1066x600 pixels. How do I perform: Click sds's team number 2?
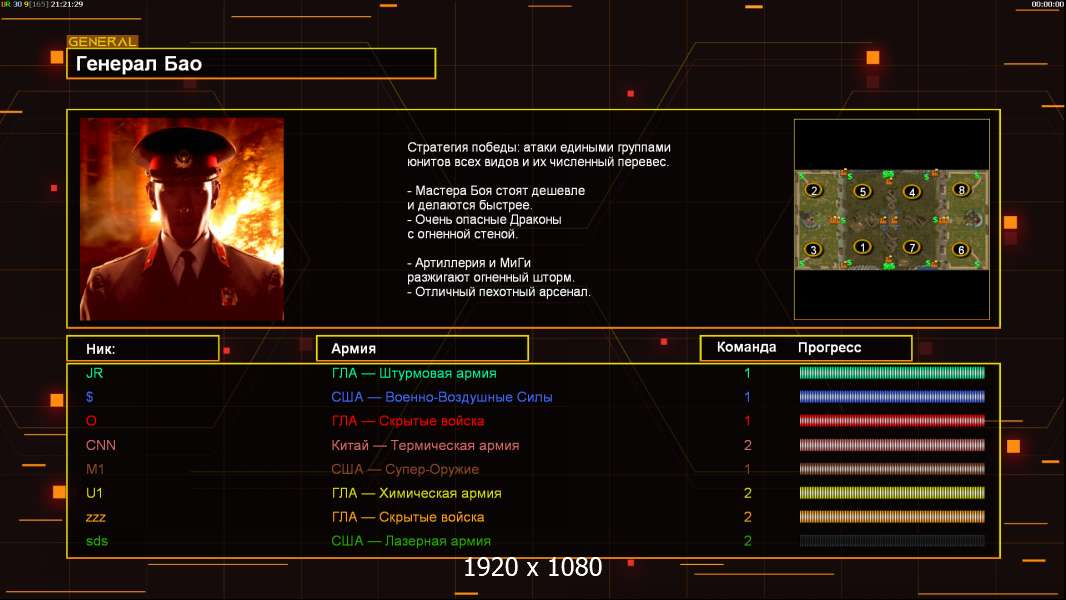[x=747, y=541]
